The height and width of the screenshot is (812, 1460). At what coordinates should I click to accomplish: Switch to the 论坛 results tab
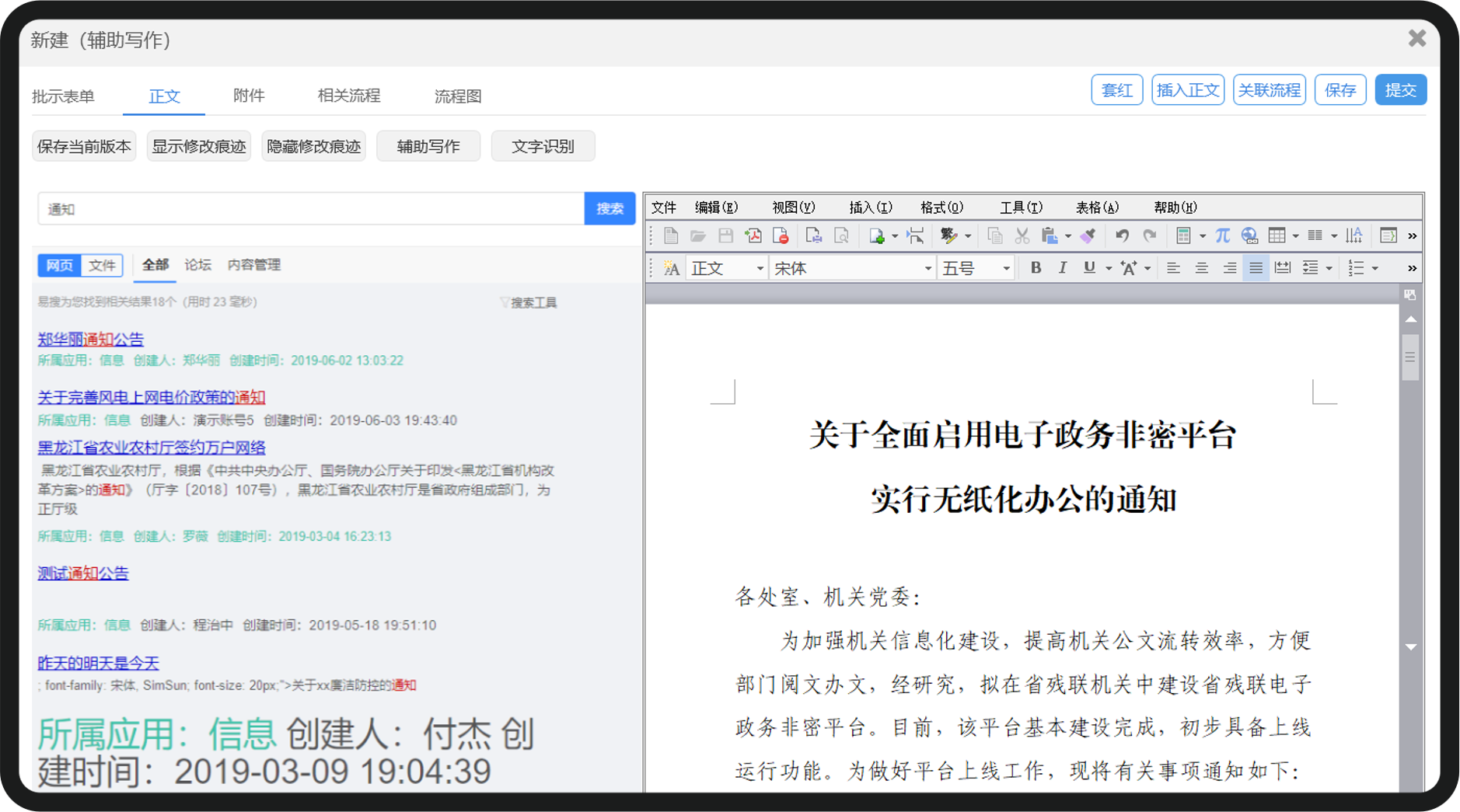click(x=197, y=265)
